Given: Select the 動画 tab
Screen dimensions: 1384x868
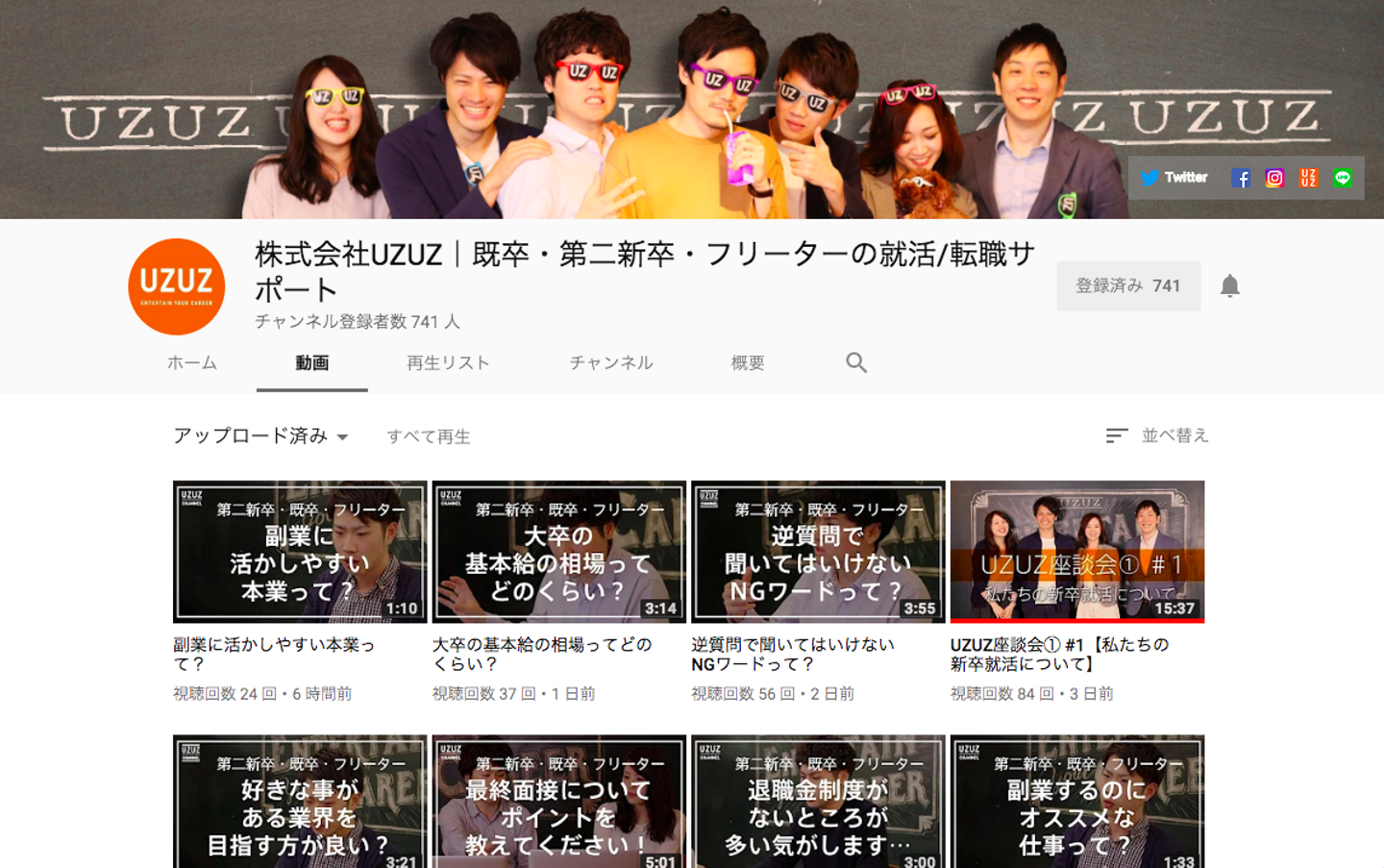Looking at the screenshot, I should point(312,362).
